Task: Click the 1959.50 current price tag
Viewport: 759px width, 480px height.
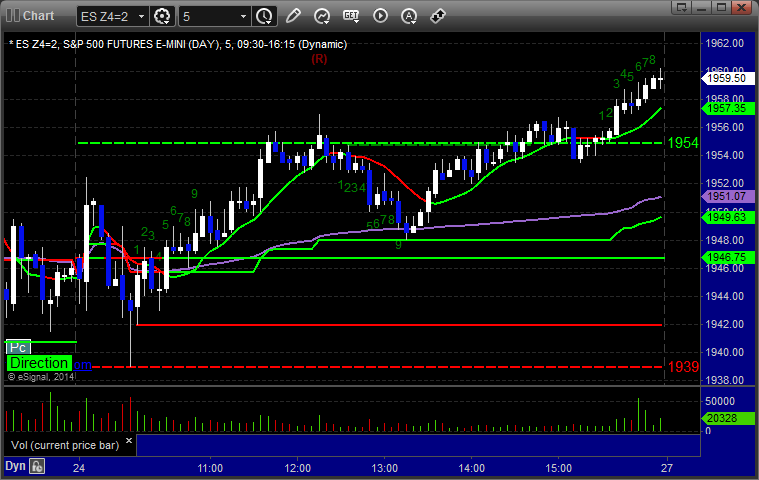Action: pyautogui.click(x=728, y=78)
